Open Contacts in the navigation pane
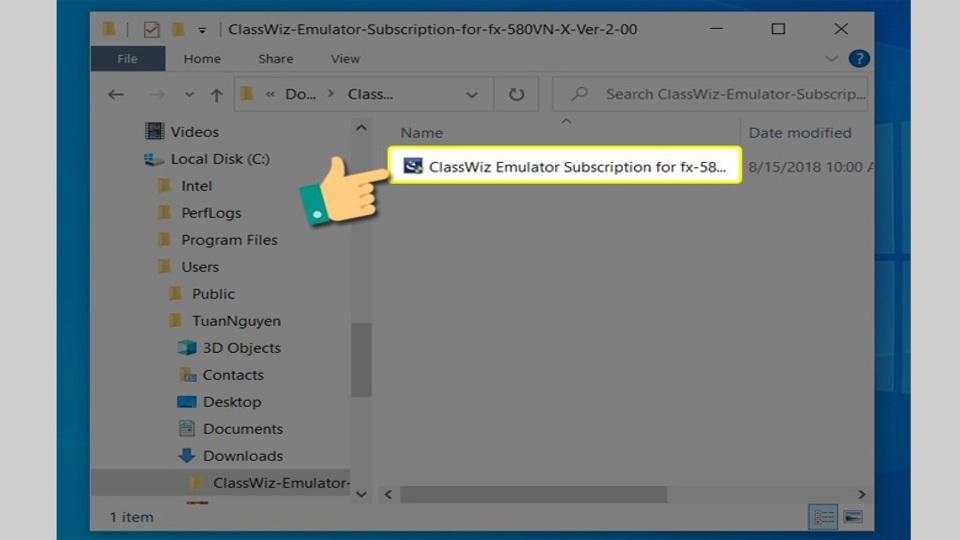Image resolution: width=960 pixels, height=540 pixels. (233, 375)
